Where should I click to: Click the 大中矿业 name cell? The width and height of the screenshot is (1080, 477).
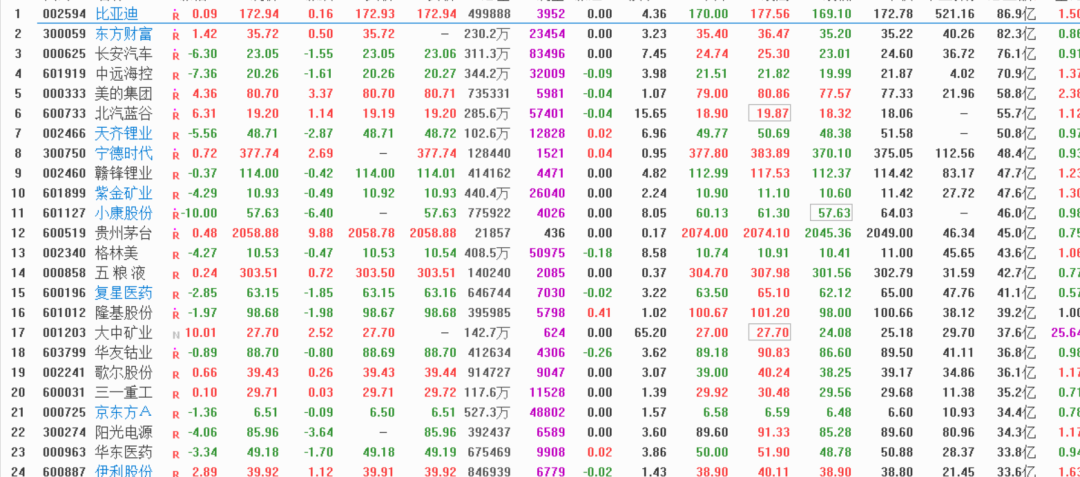[124, 333]
